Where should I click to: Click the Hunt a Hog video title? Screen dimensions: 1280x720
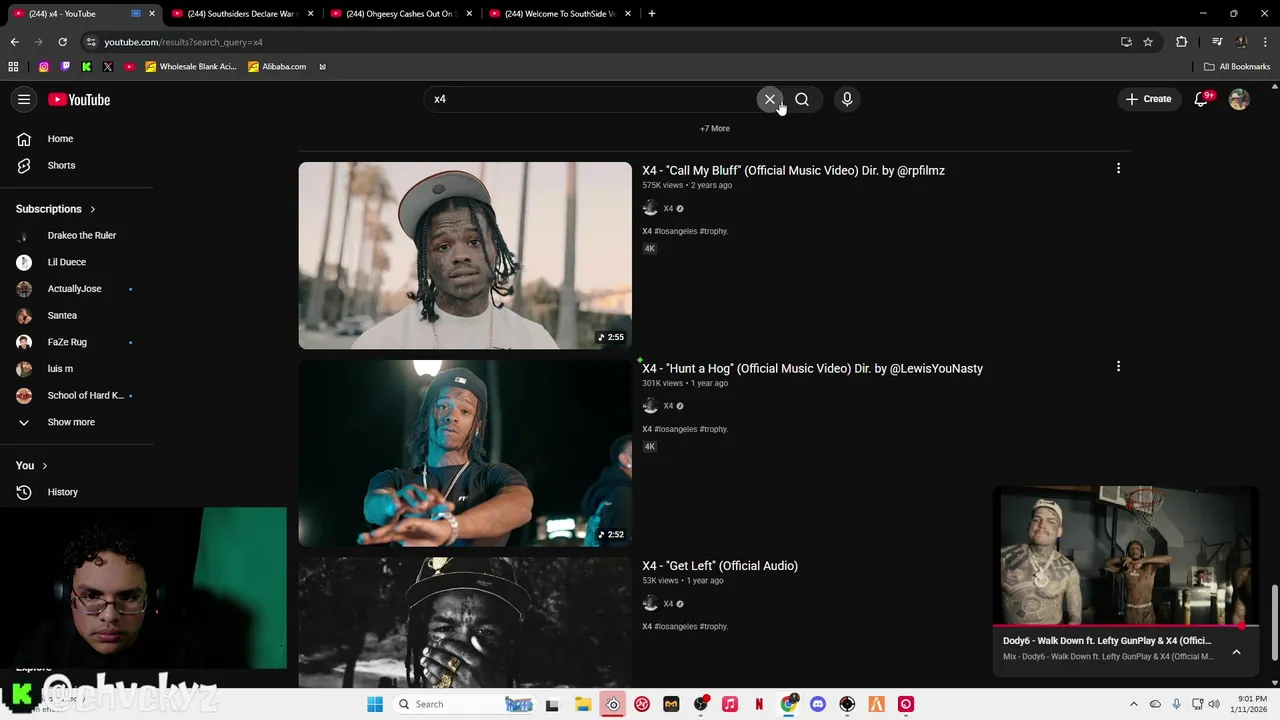point(812,368)
